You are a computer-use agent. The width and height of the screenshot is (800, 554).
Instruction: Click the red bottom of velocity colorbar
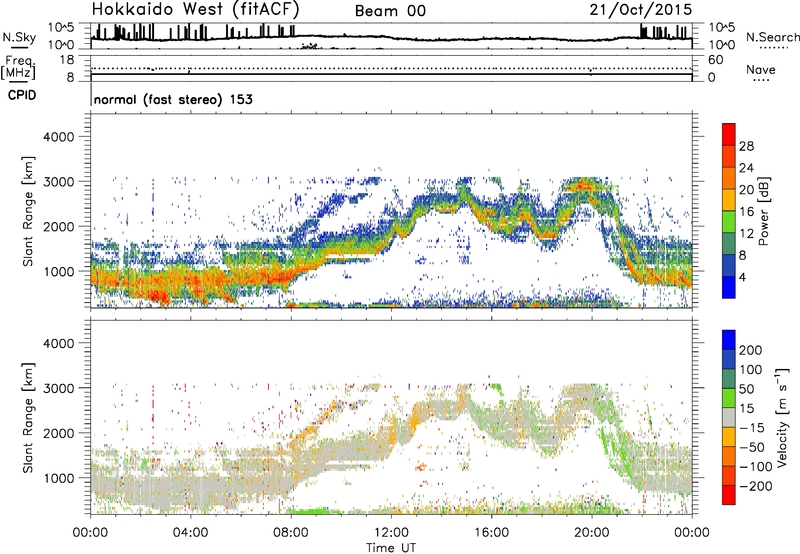pos(729,495)
